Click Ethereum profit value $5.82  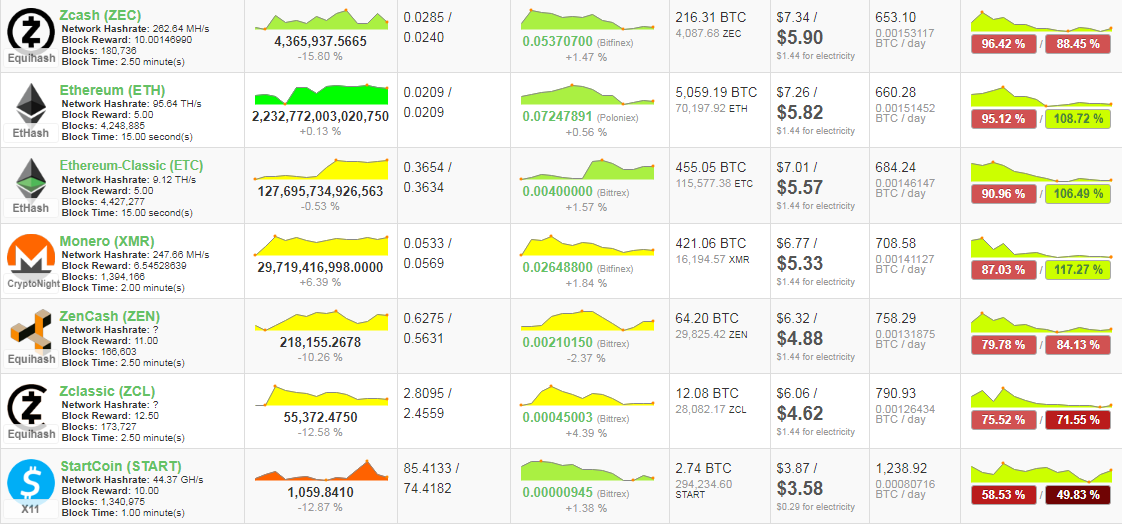(799, 112)
